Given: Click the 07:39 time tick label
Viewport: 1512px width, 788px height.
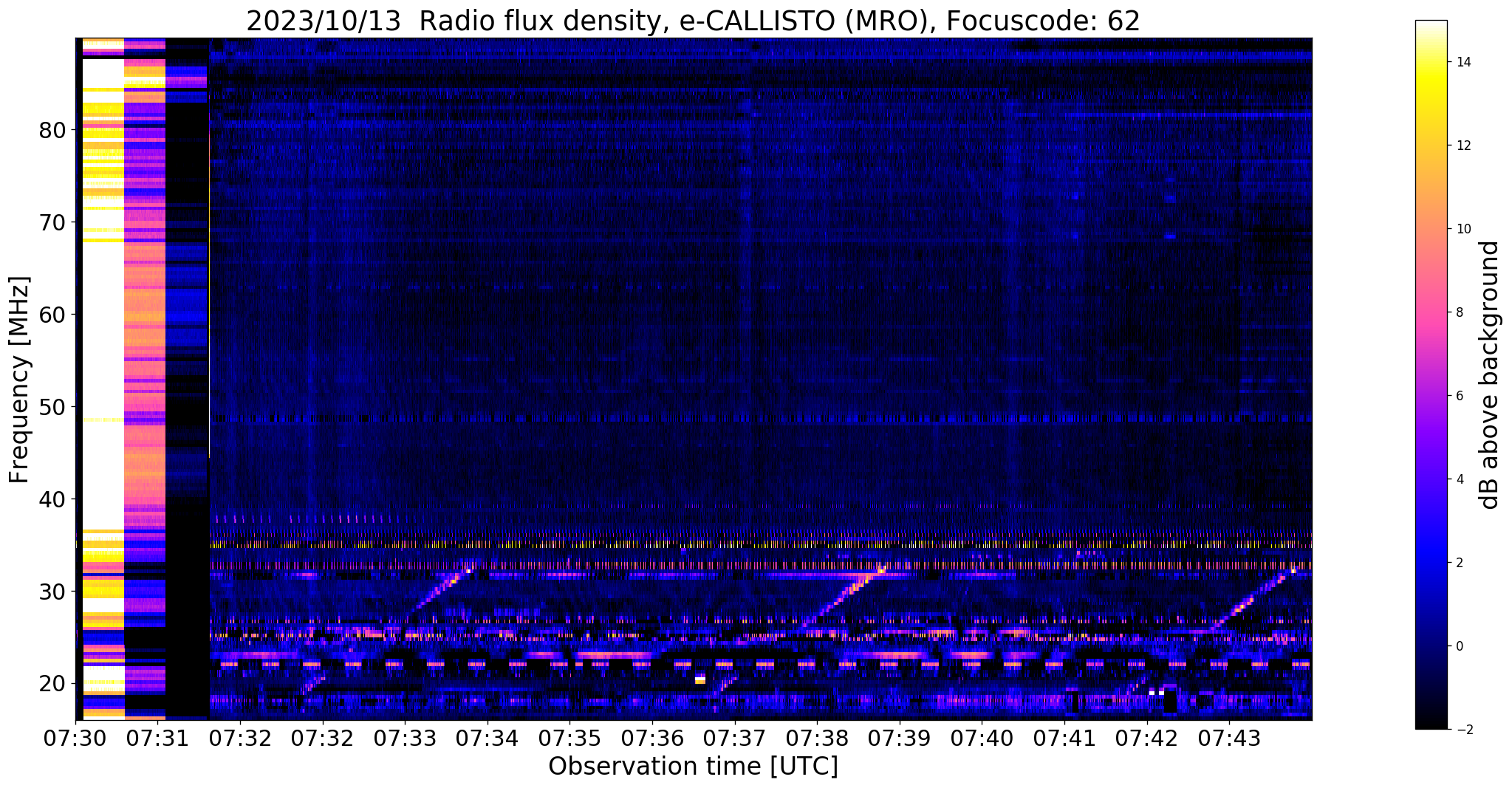Looking at the screenshot, I should (x=900, y=738).
